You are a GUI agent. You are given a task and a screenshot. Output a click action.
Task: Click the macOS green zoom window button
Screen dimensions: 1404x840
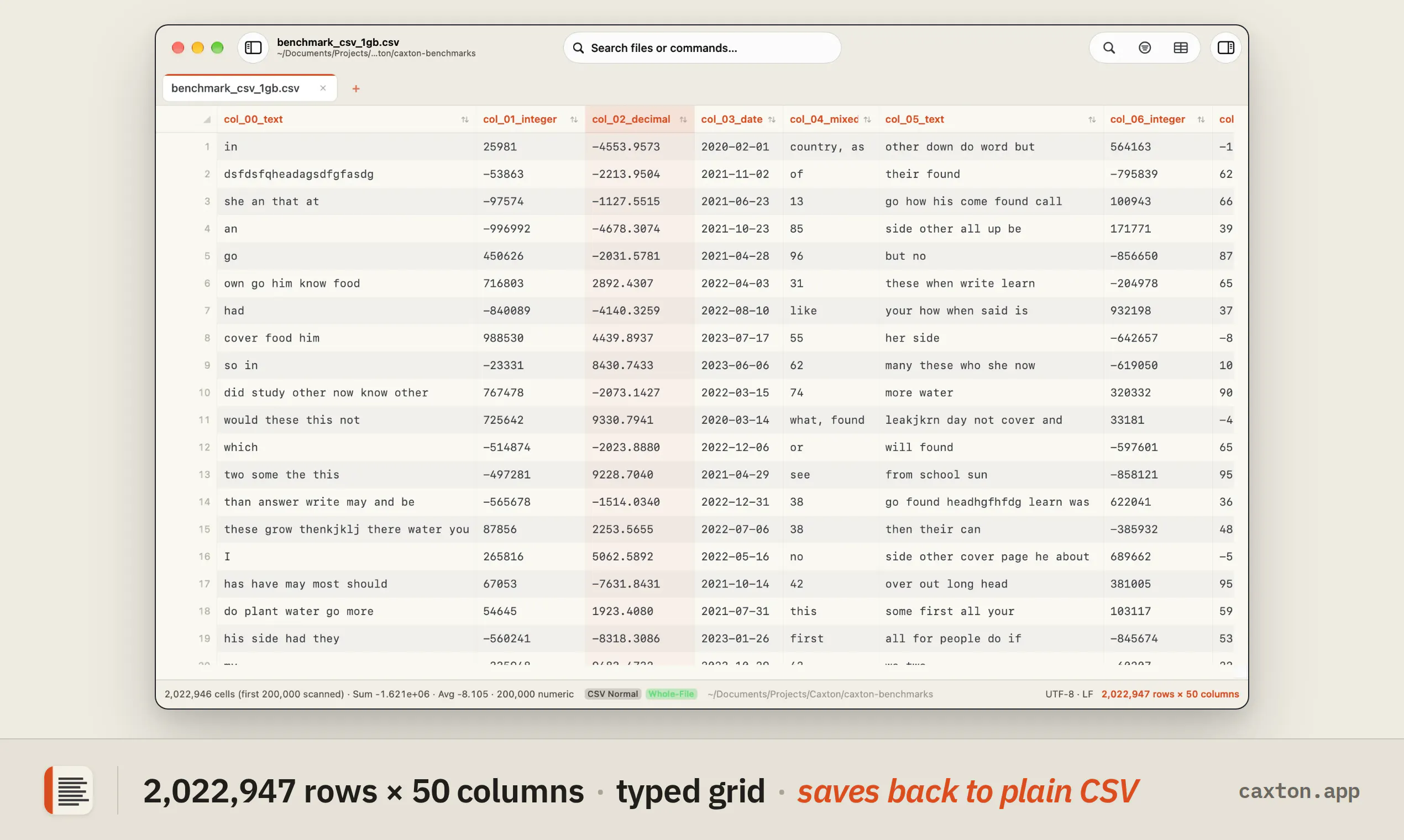click(217, 48)
